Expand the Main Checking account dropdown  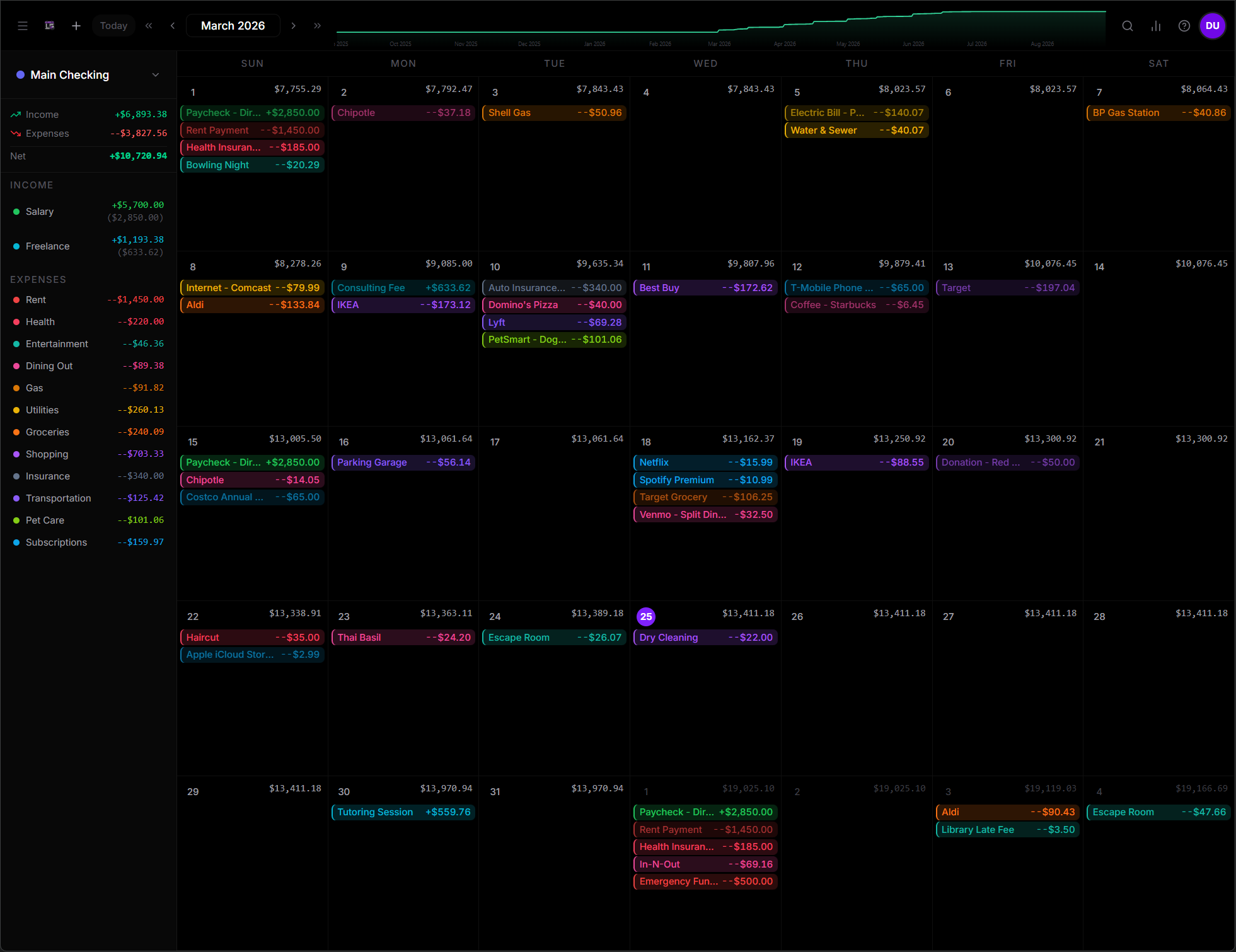pyautogui.click(x=156, y=75)
